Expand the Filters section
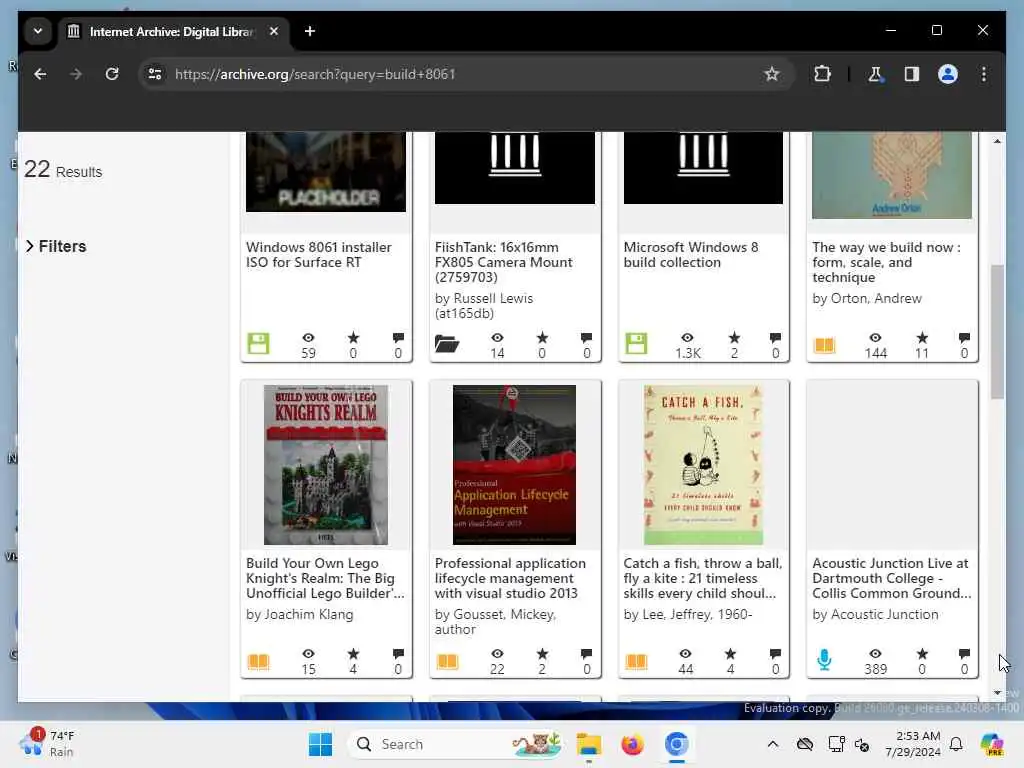The image size is (1024, 768). [56, 246]
